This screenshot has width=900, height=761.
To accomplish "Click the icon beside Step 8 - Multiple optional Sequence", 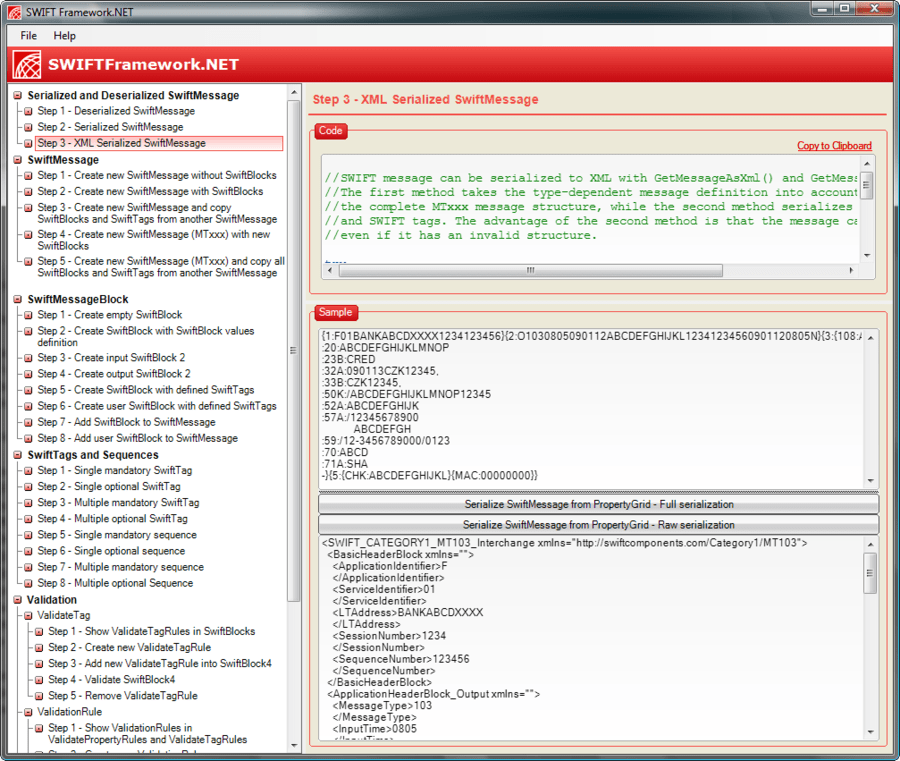I will point(29,583).
